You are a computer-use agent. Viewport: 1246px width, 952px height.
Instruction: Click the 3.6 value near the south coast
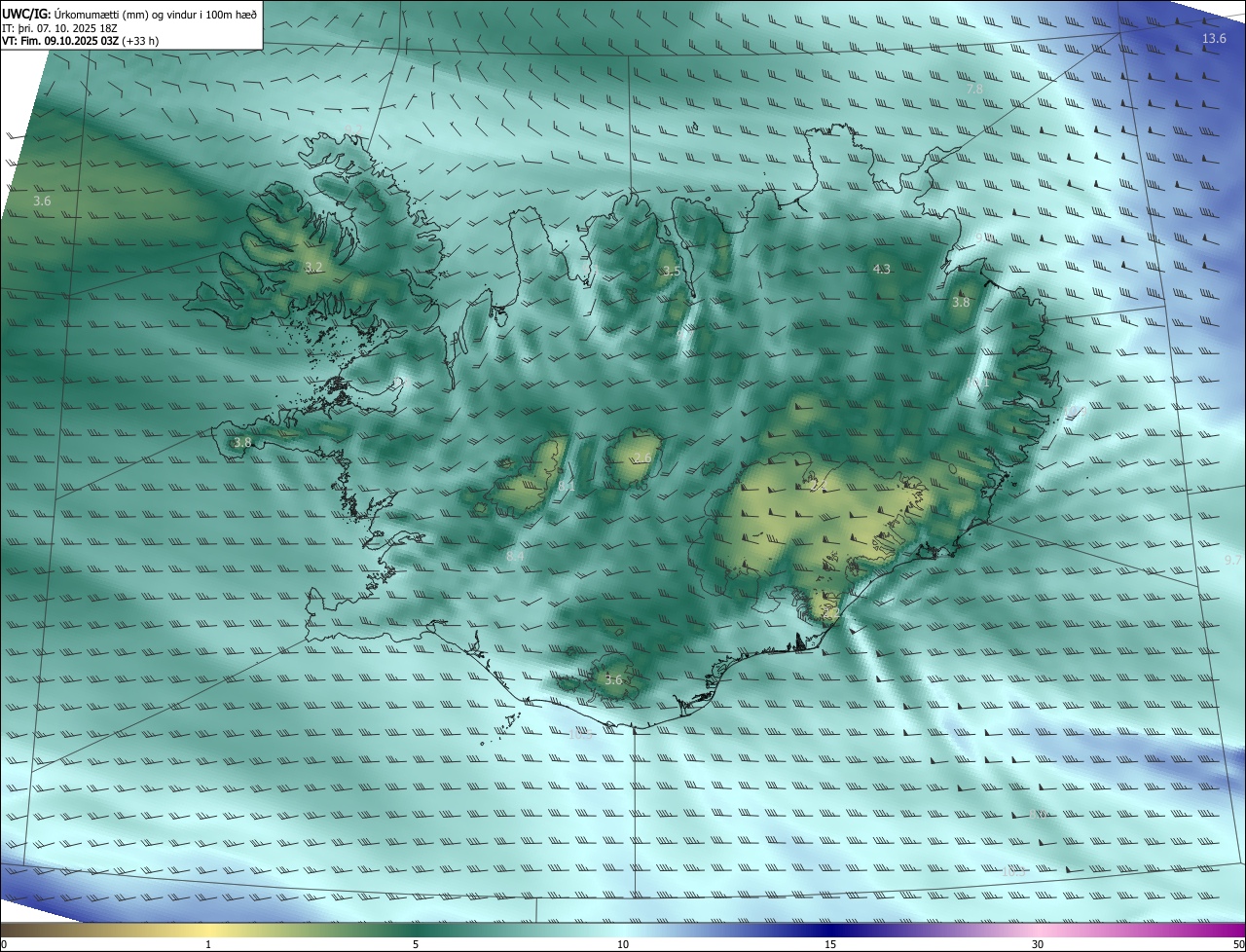pyautogui.click(x=613, y=680)
